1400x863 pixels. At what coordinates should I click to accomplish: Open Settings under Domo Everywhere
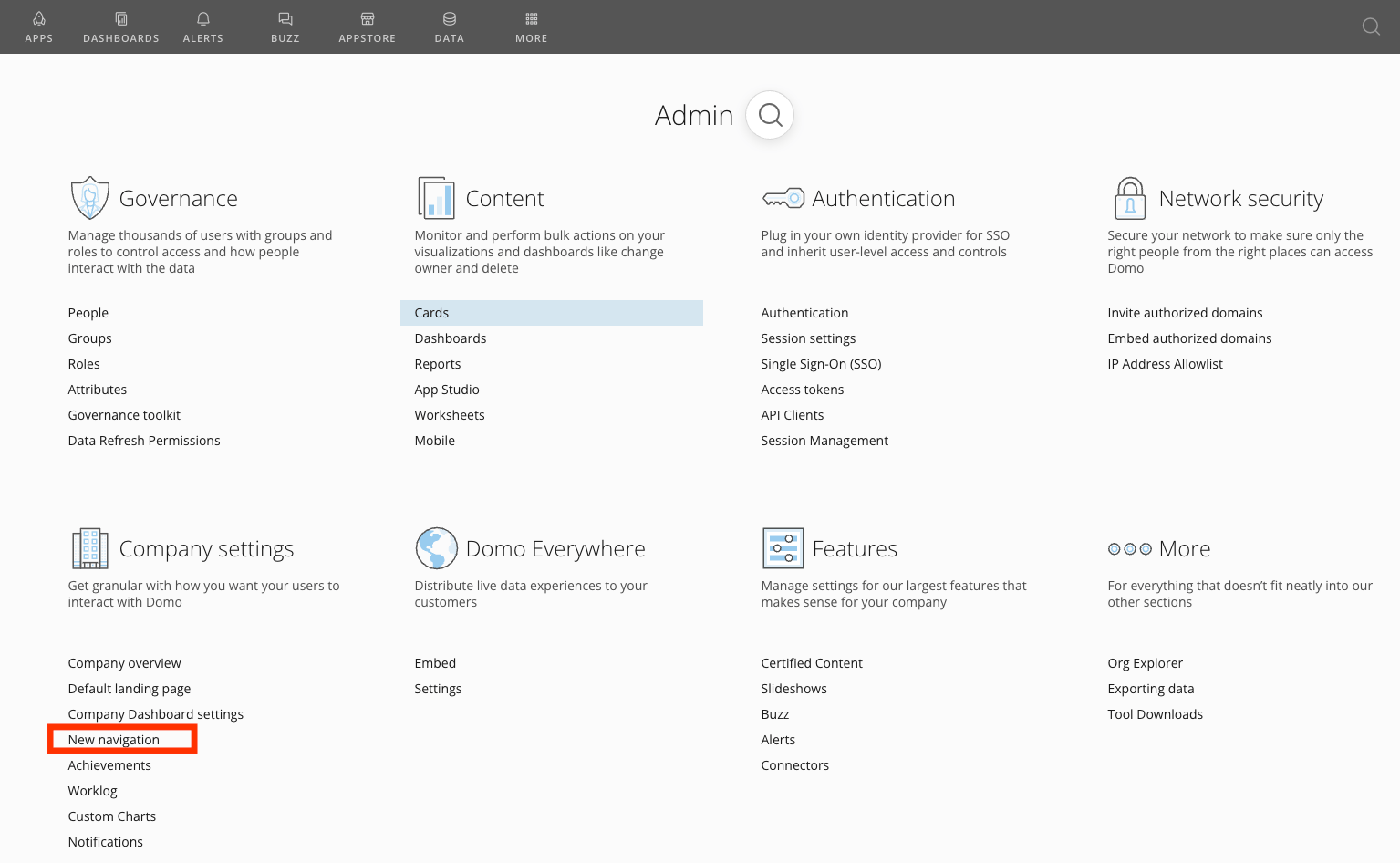438,689
